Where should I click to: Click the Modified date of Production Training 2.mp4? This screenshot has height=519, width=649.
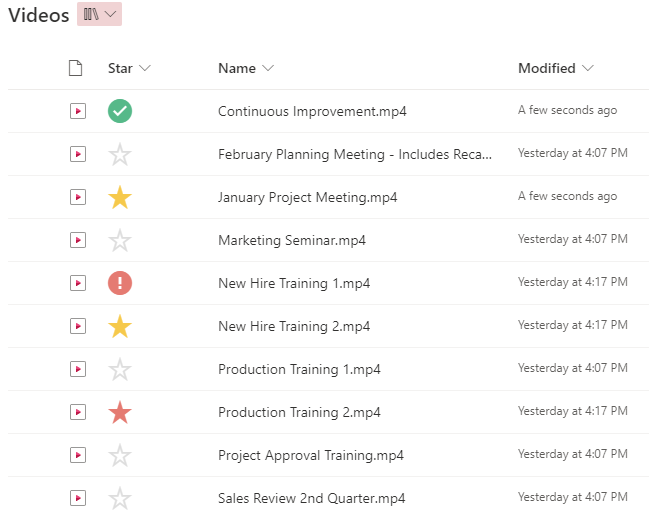573,411
